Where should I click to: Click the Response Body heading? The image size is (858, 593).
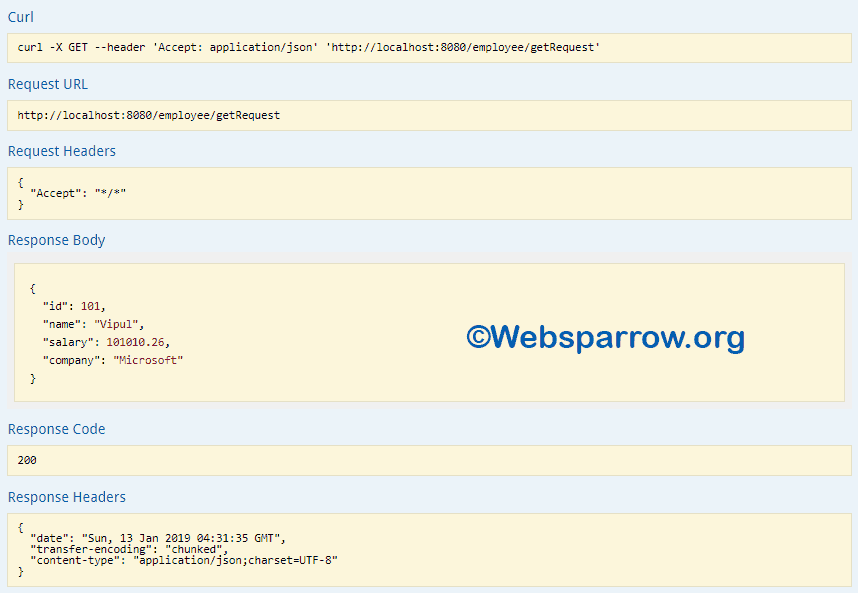pyautogui.click(x=56, y=240)
